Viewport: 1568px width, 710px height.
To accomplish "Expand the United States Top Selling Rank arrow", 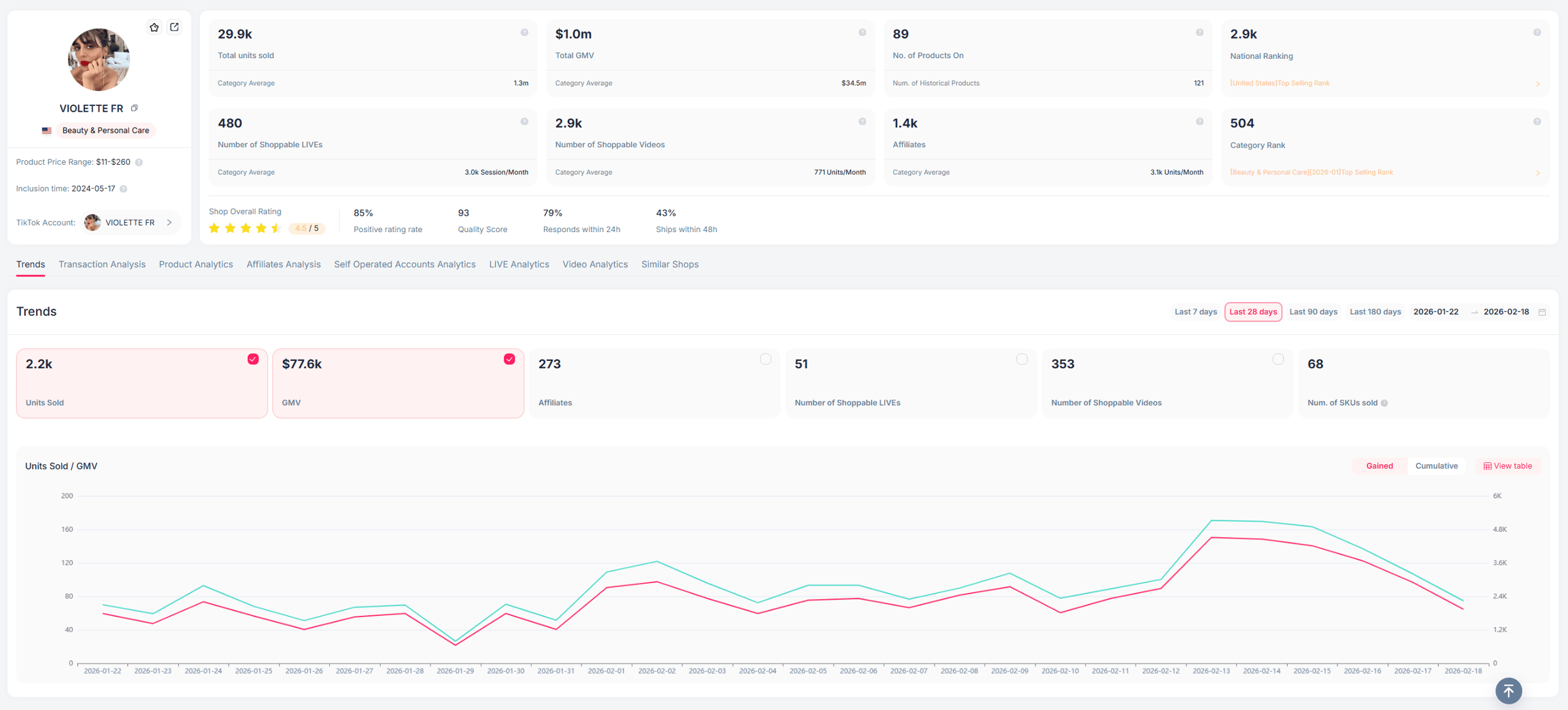I will (1537, 84).
